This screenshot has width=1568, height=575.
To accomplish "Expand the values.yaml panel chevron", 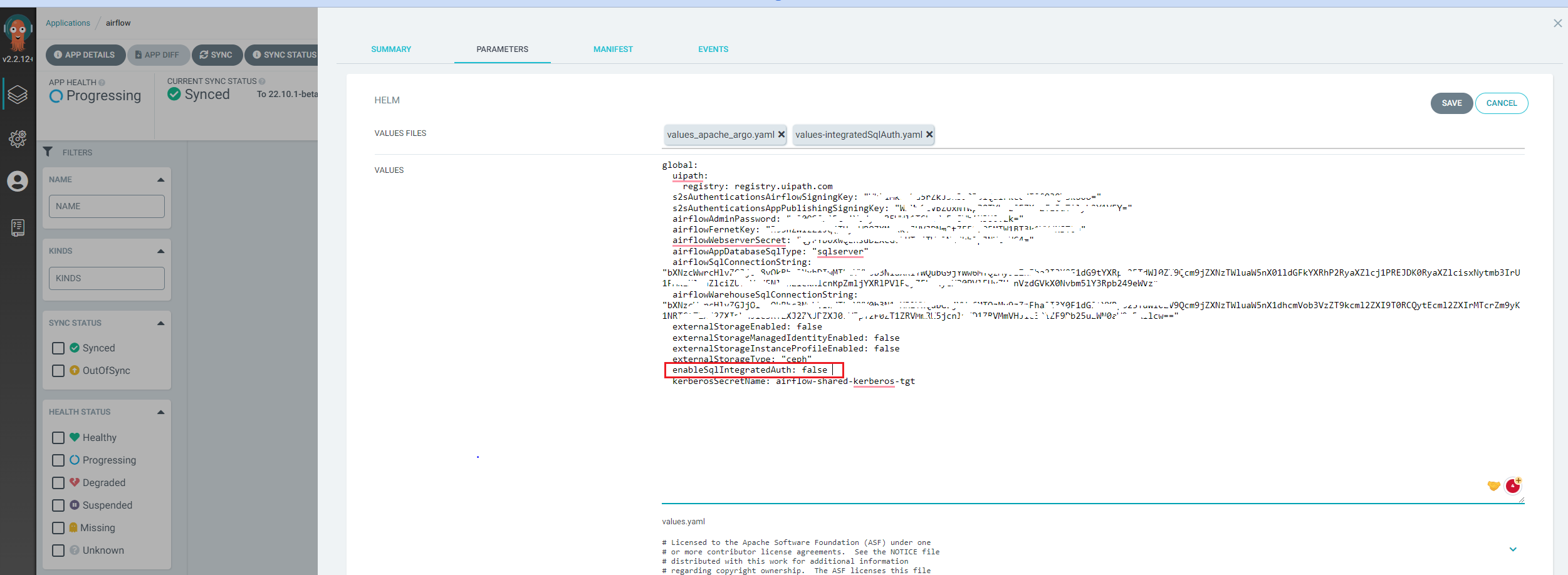I will (x=1513, y=549).
